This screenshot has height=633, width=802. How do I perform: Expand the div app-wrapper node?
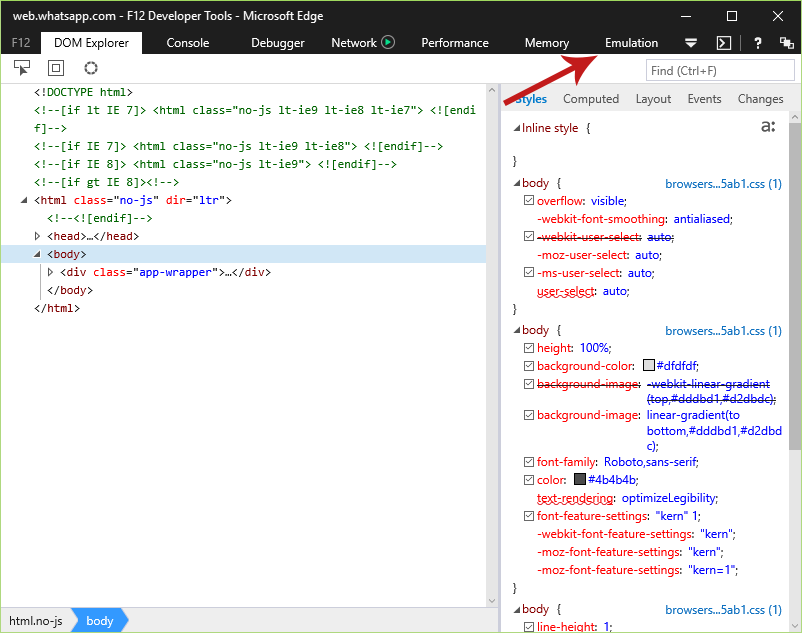pos(50,272)
